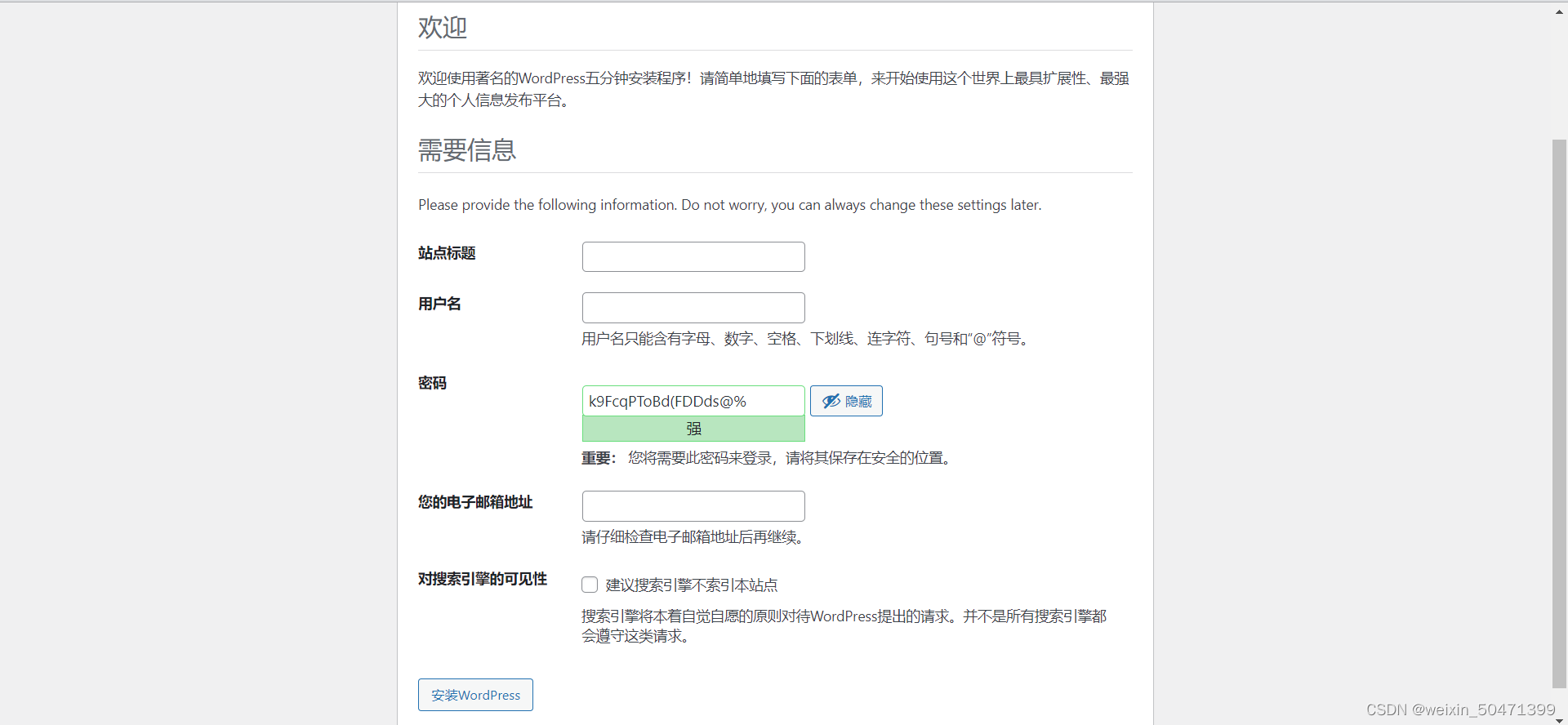Click the vertical scrollbar thumb

coord(1559,414)
